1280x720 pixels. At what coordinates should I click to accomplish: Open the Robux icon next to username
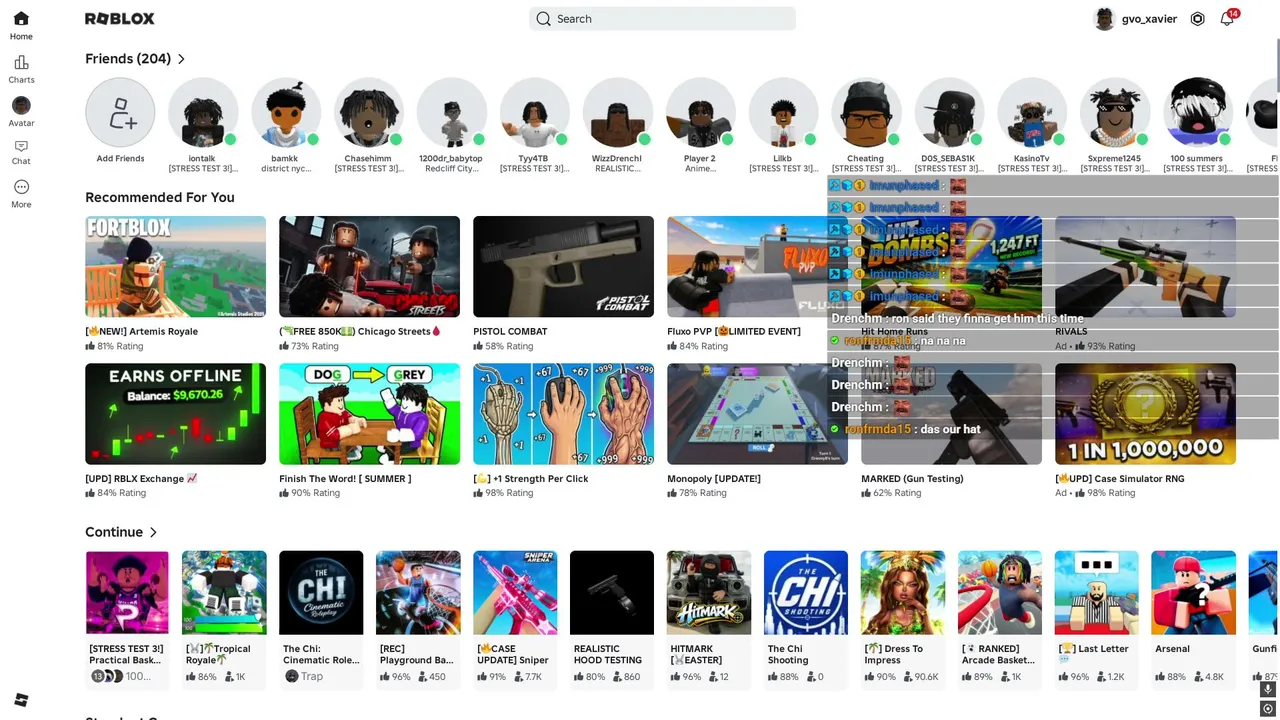pyautogui.click(x=1197, y=19)
